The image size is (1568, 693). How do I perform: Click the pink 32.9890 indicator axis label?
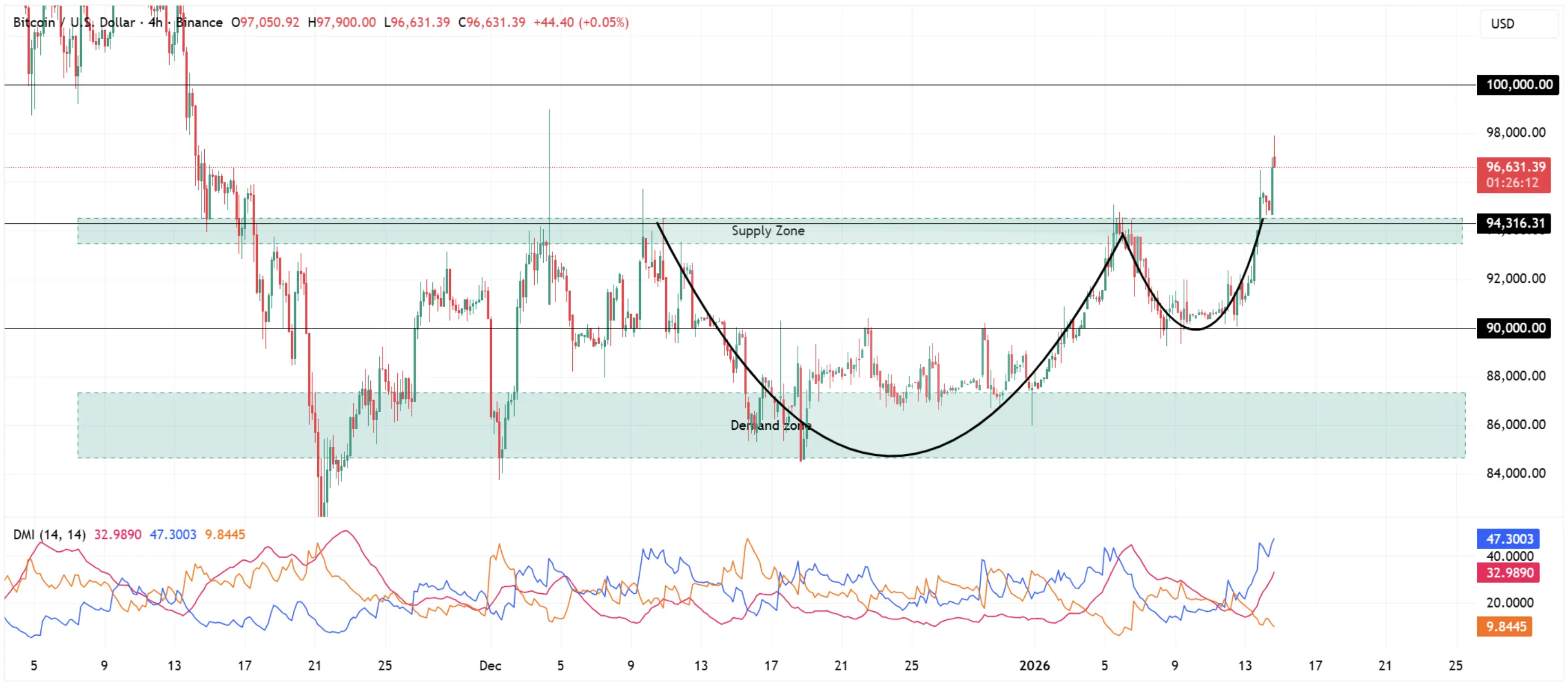coord(1509,573)
